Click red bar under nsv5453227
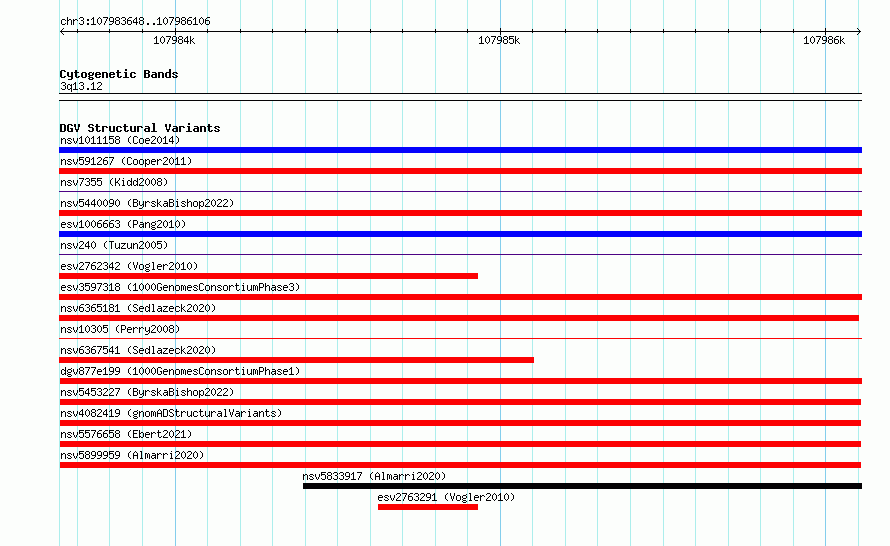 (x=460, y=402)
